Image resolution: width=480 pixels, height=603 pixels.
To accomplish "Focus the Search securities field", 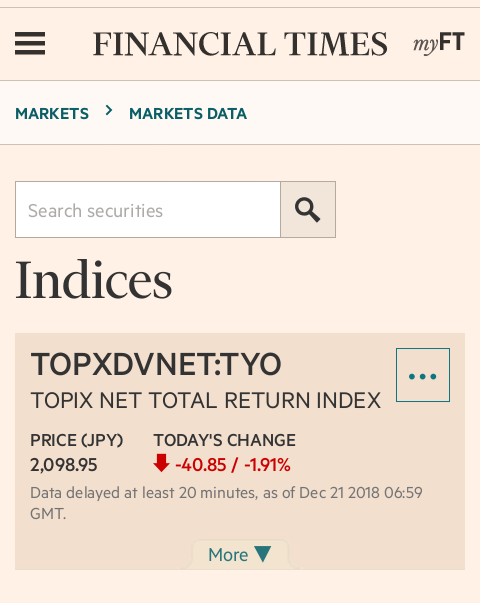I will (148, 210).
